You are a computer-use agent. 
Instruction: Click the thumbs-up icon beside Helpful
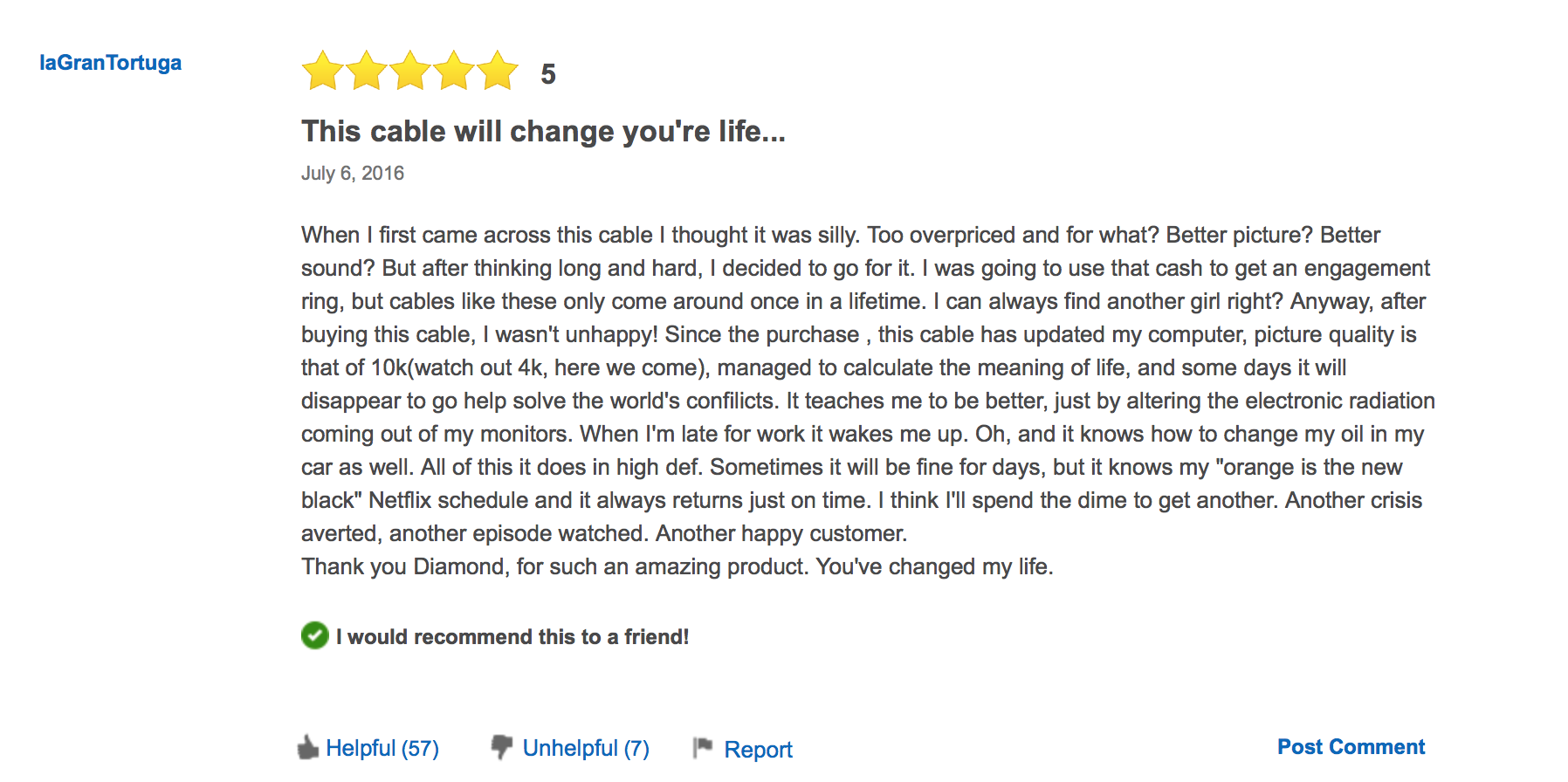307,748
